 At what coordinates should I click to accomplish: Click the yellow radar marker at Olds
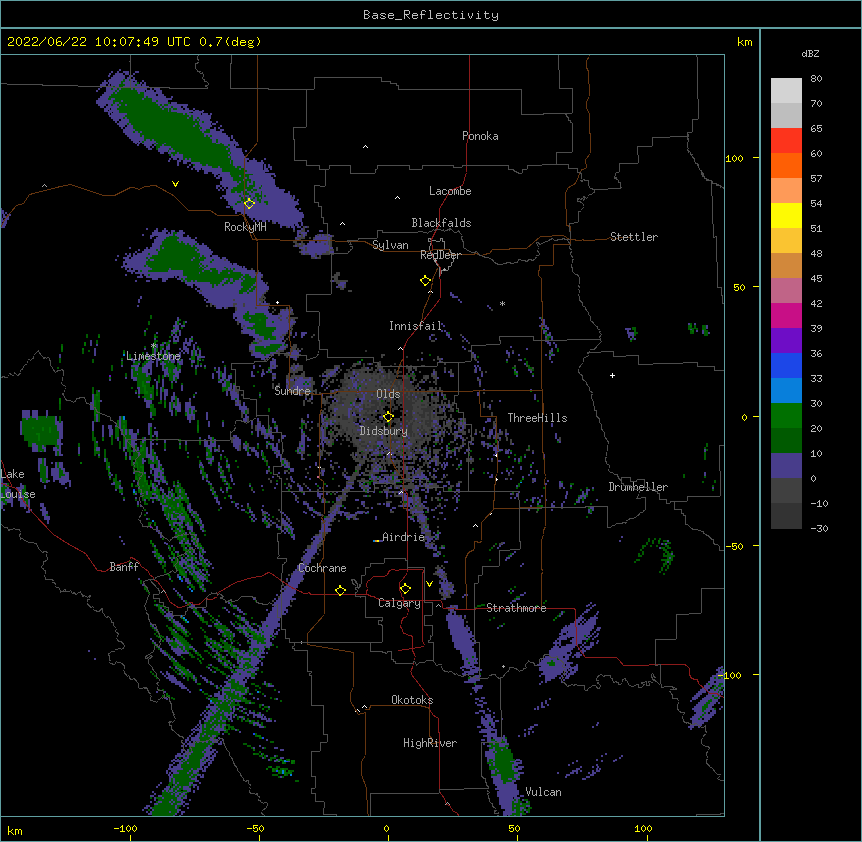388,417
